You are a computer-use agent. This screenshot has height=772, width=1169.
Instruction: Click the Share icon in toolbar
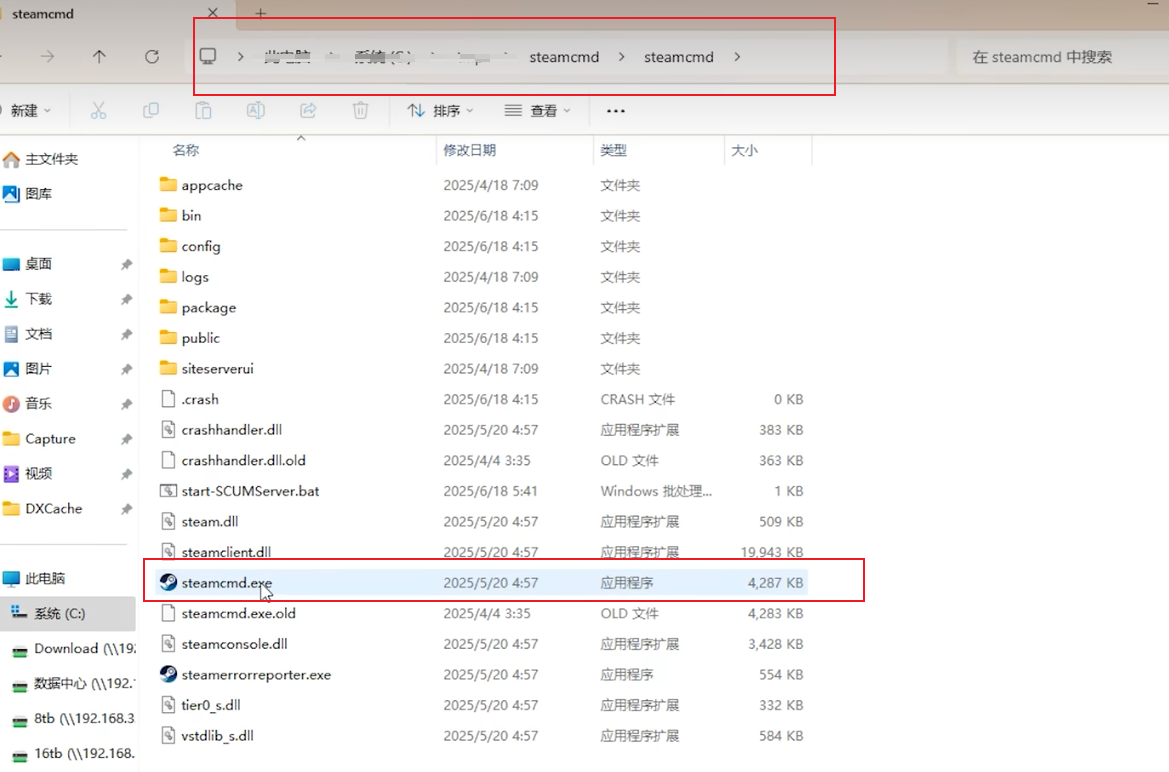[x=308, y=111]
